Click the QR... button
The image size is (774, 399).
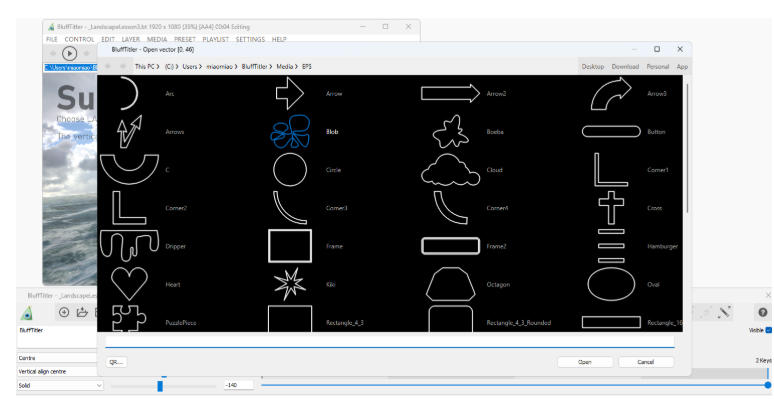pos(116,362)
